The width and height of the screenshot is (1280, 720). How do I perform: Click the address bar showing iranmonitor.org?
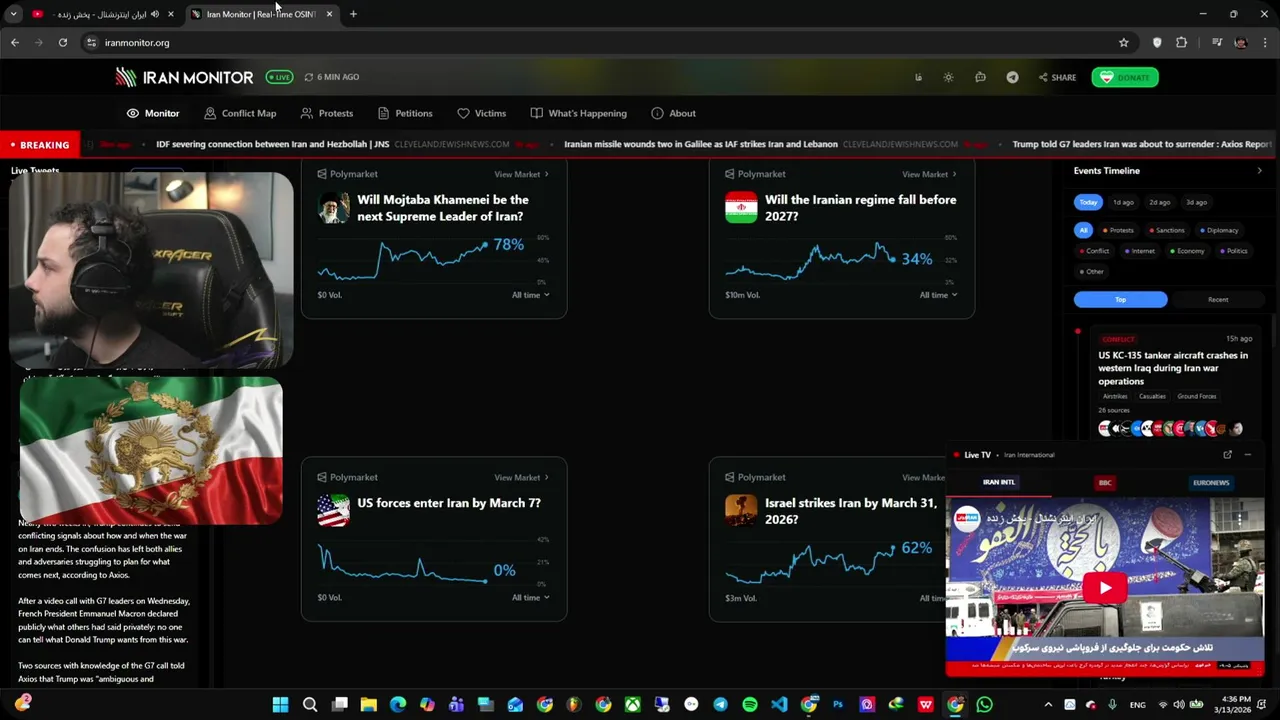pyautogui.click(x=600, y=43)
